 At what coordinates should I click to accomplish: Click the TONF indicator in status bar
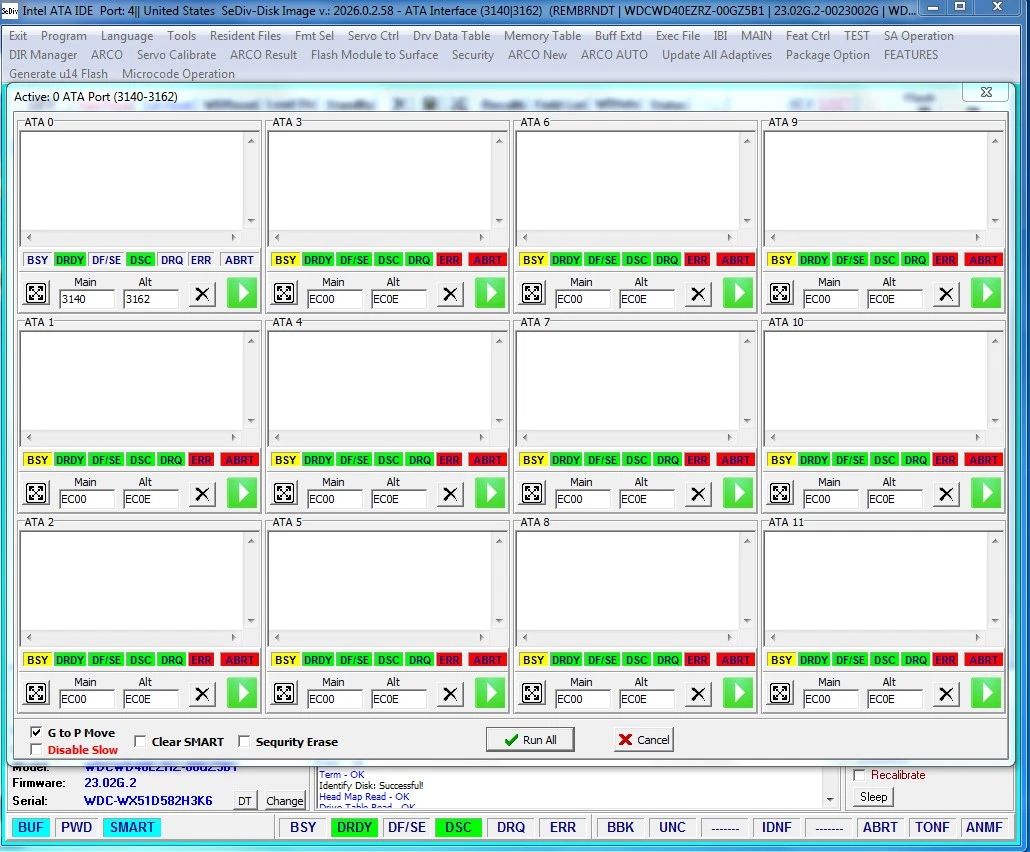click(x=932, y=828)
